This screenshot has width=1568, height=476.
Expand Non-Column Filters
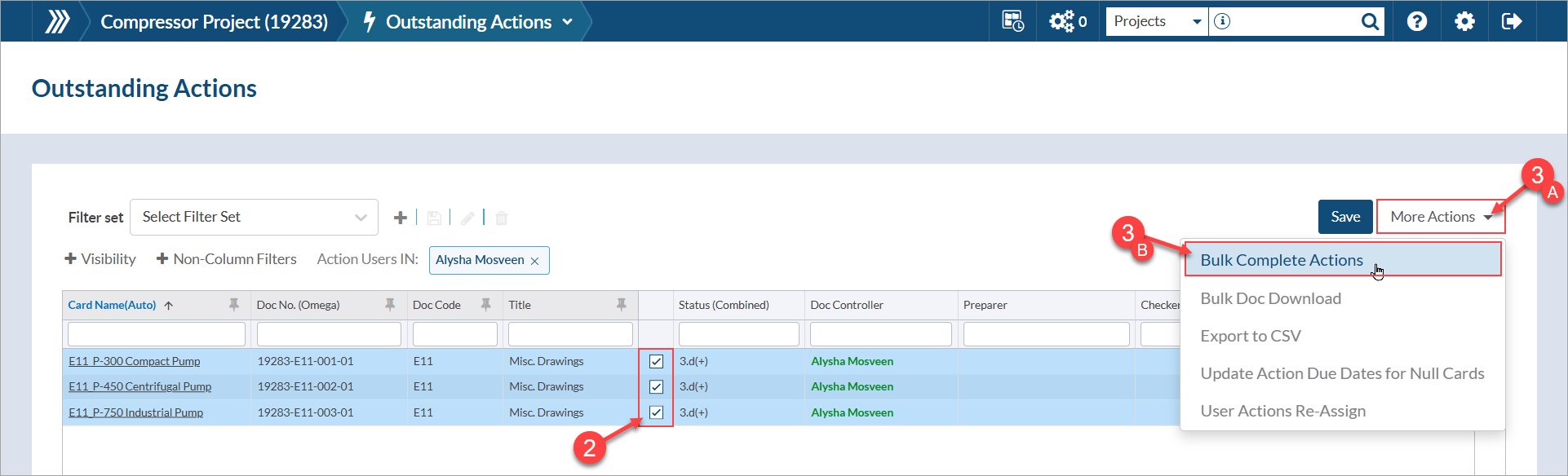click(227, 259)
